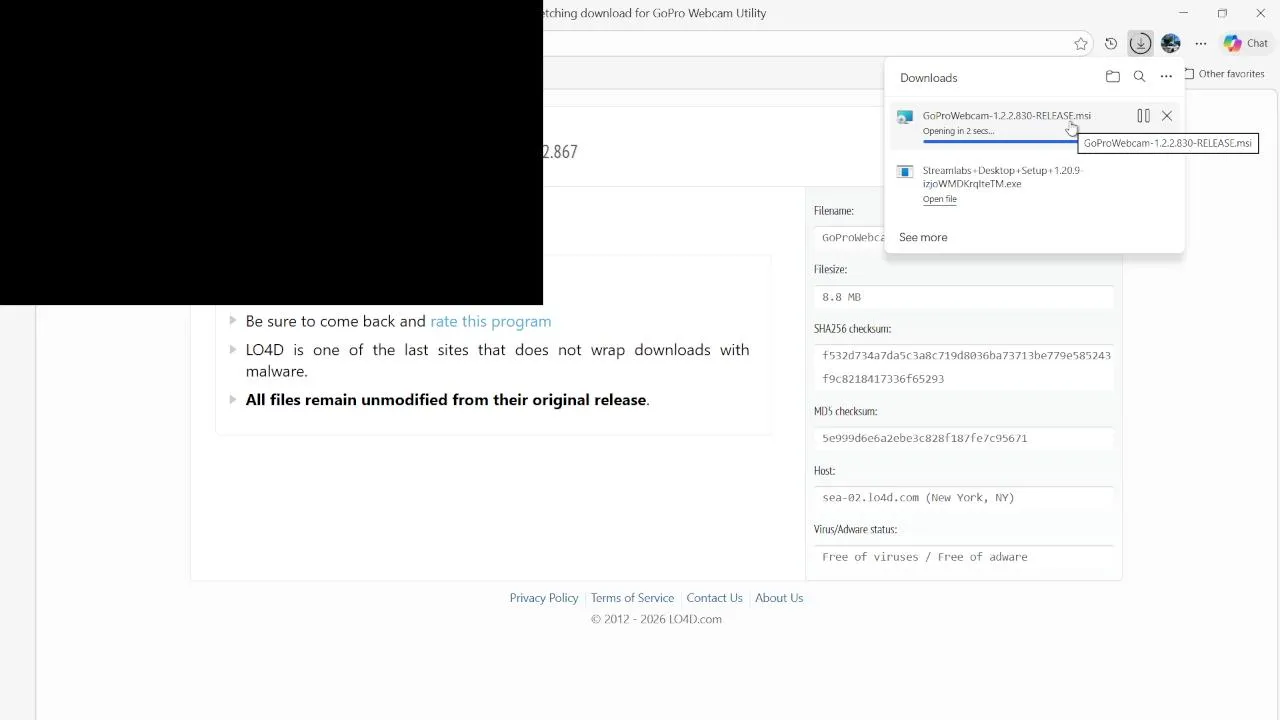Screen dimensions: 1280x720
Task: Open Contact Us footer link
Action: [714, 598]
